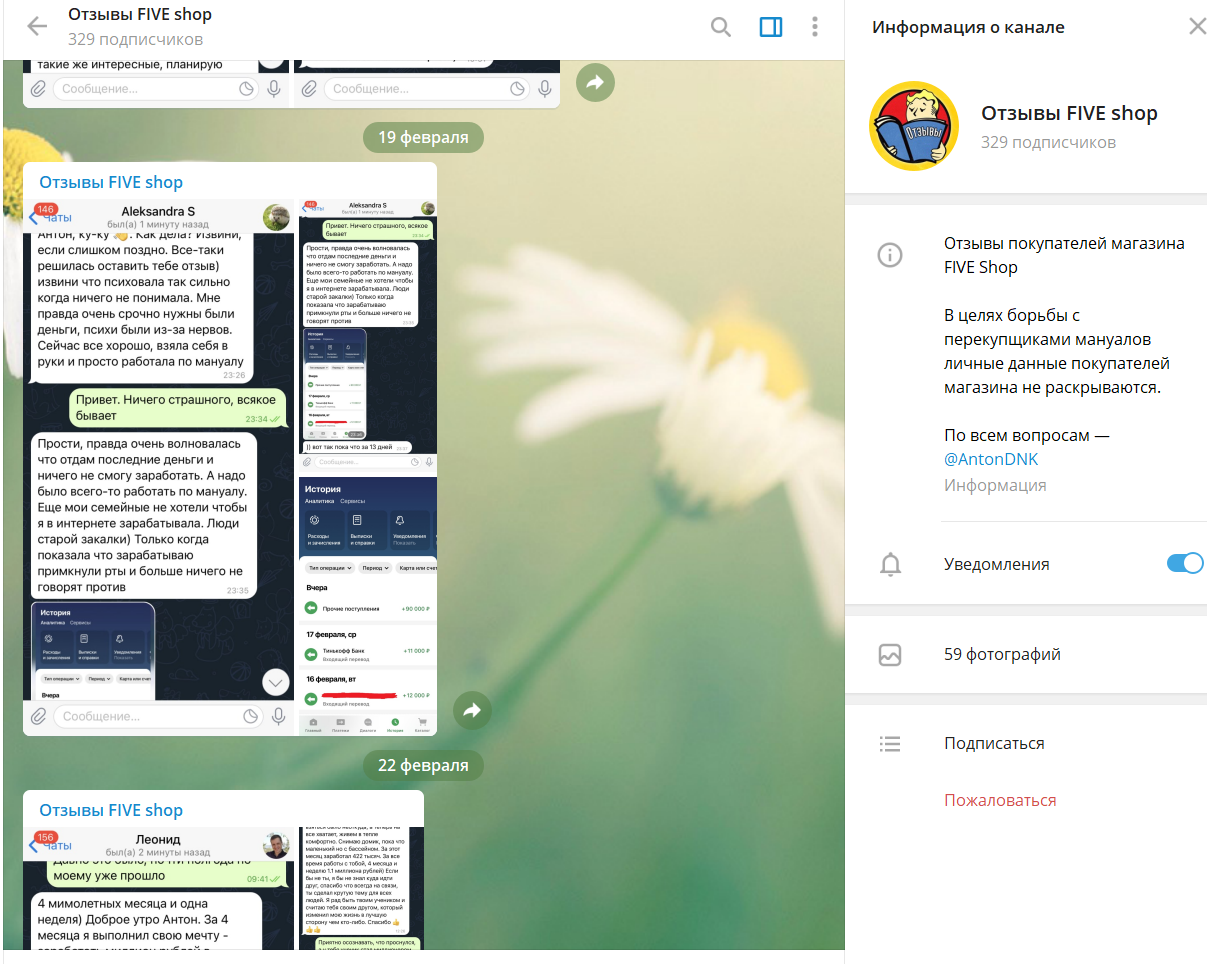Open the small Aleksandra S screenshot thumbnail

coord(368,336)
